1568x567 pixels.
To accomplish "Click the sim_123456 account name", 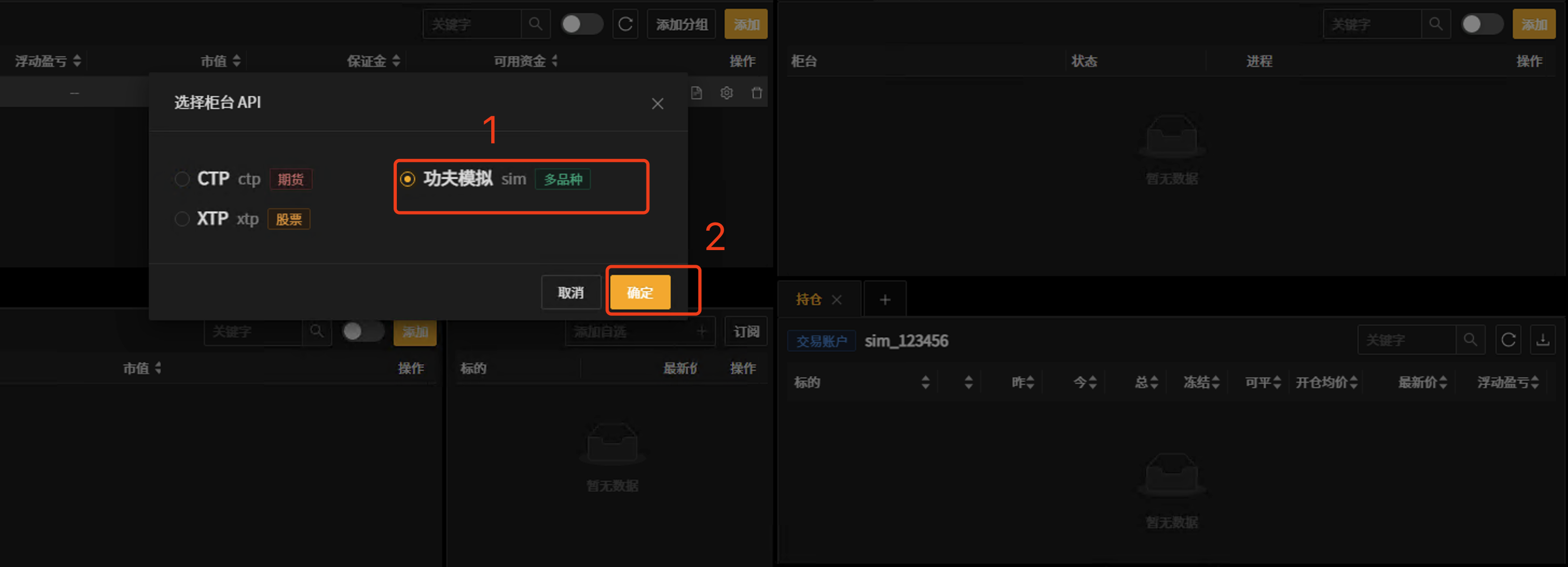I will (906, 341).
